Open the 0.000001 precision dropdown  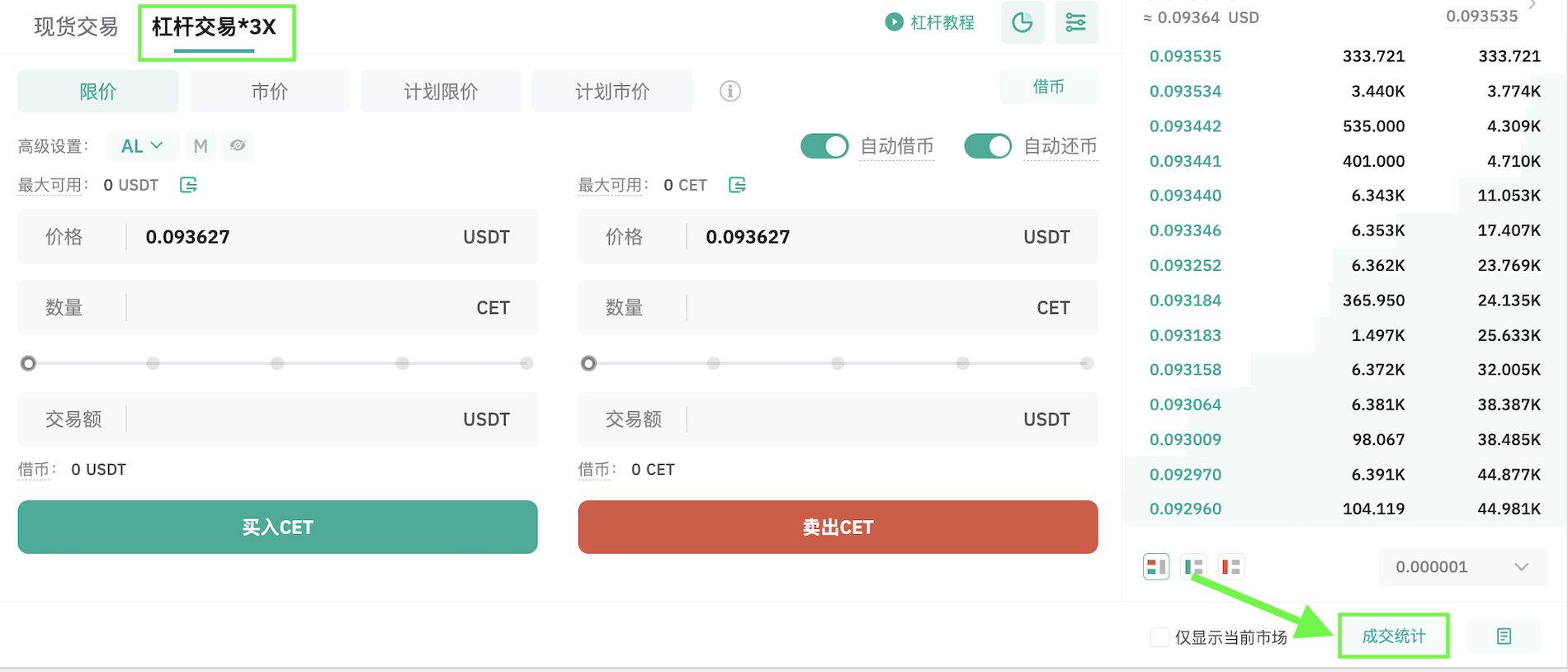point(1462,567)
